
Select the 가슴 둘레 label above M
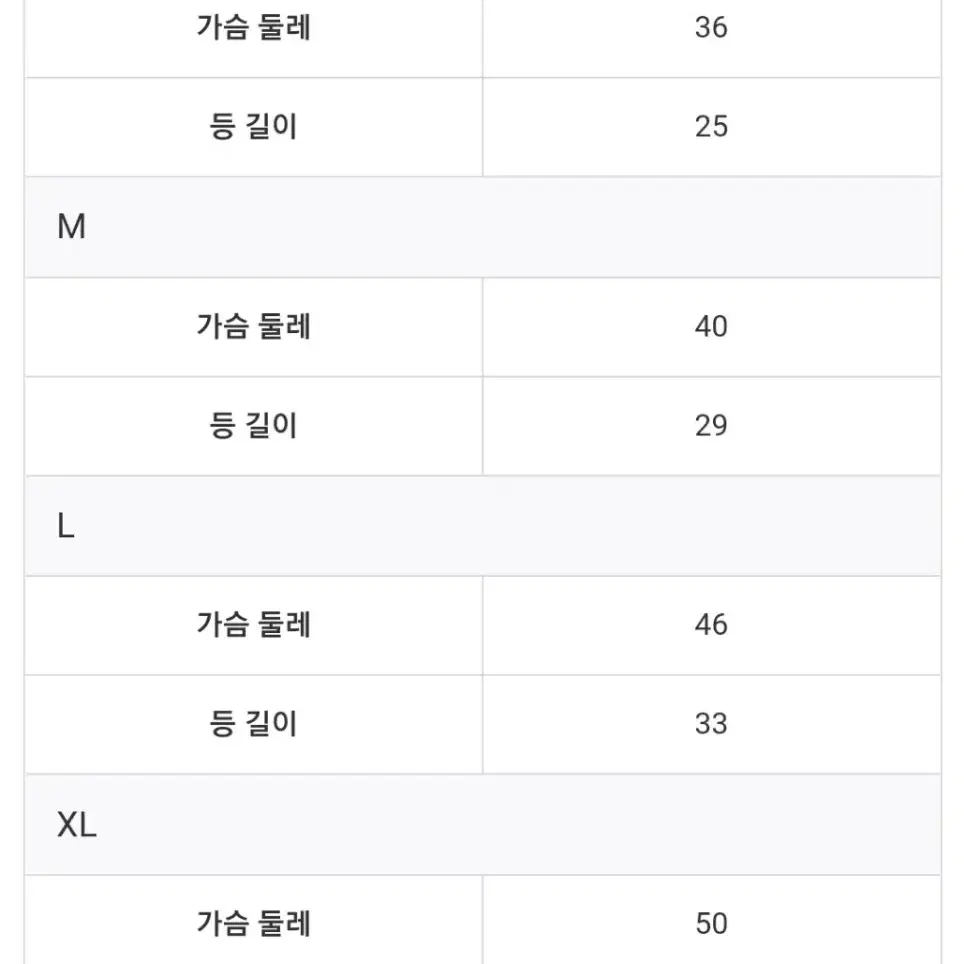[x=253, y=28]
